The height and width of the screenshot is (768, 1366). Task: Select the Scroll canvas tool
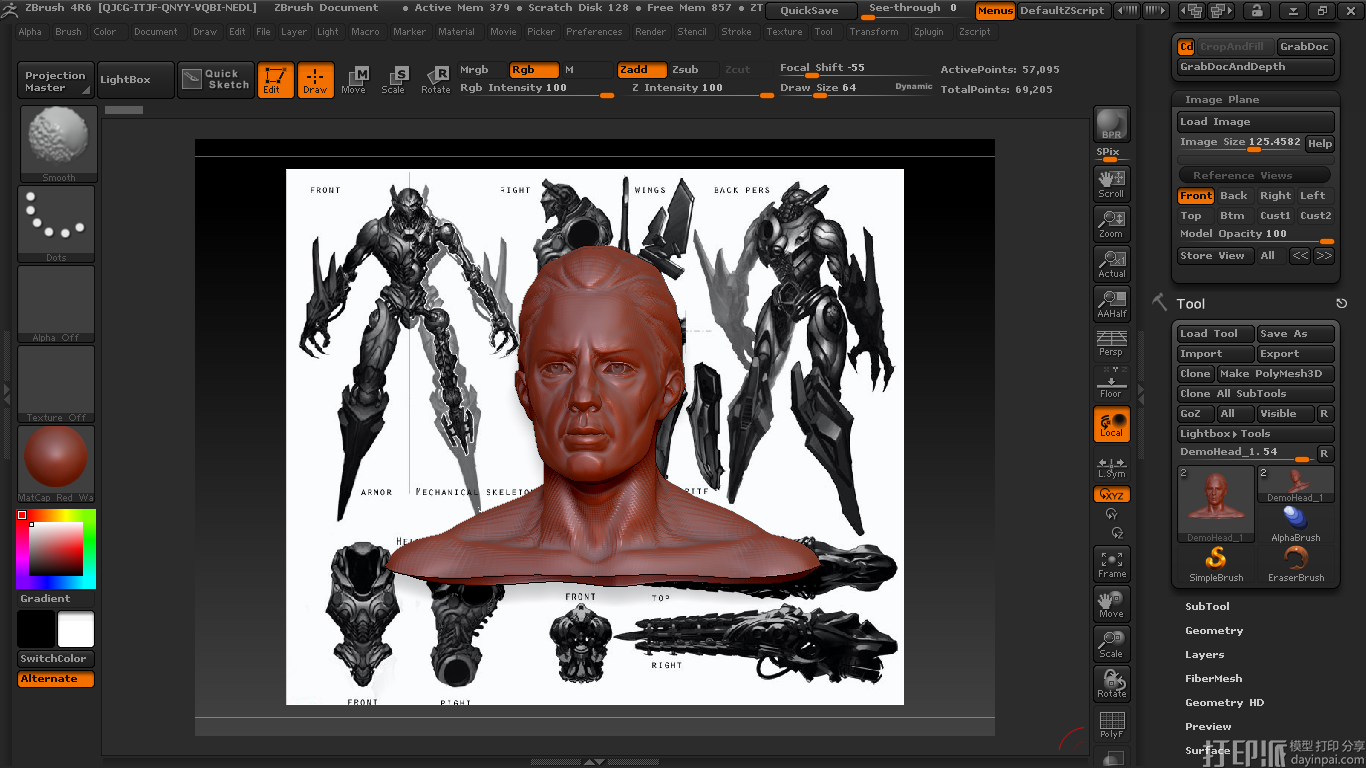pos(1112,183)
